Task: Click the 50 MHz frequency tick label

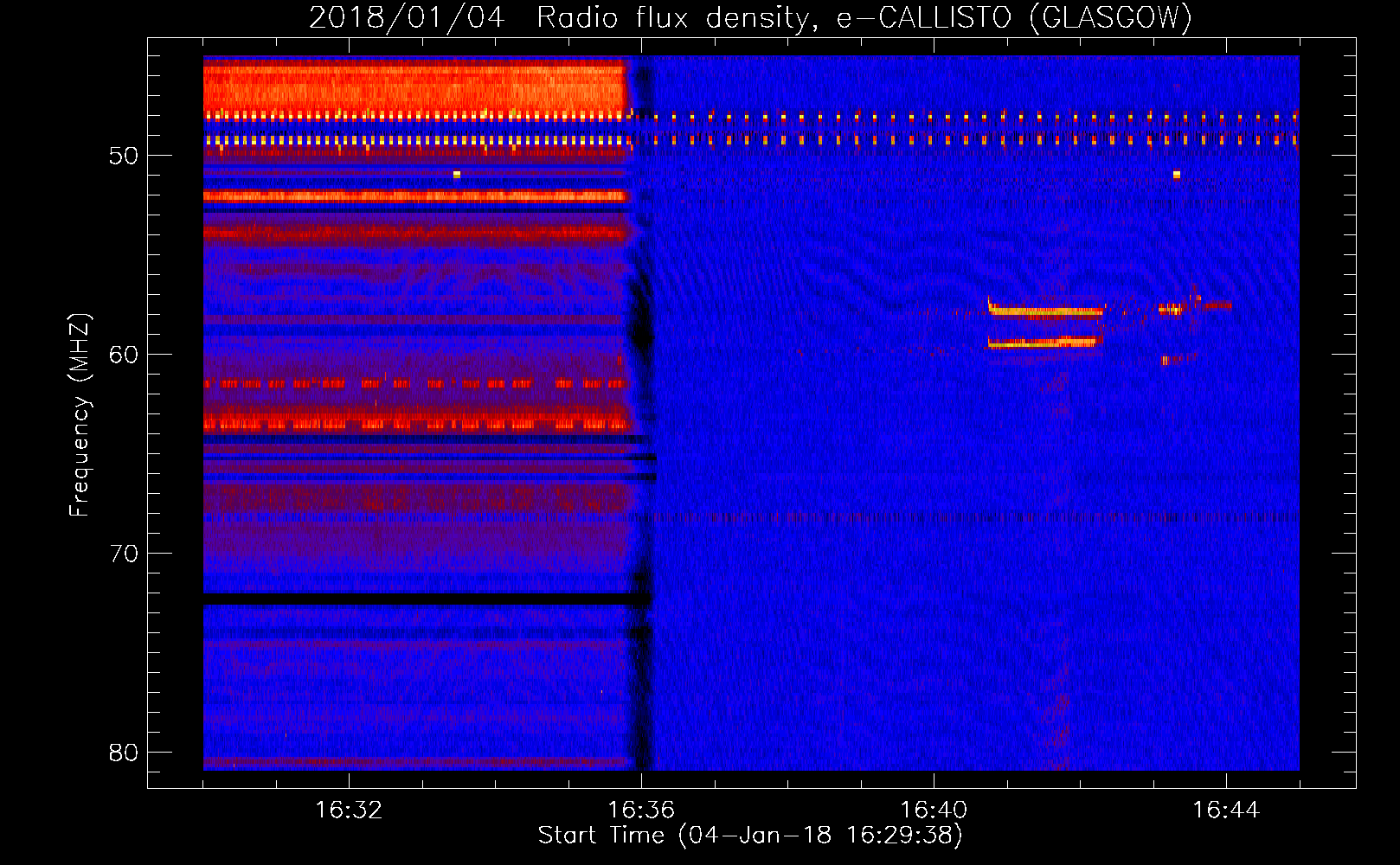Action: pyautogui.click(x=124, y=156)
